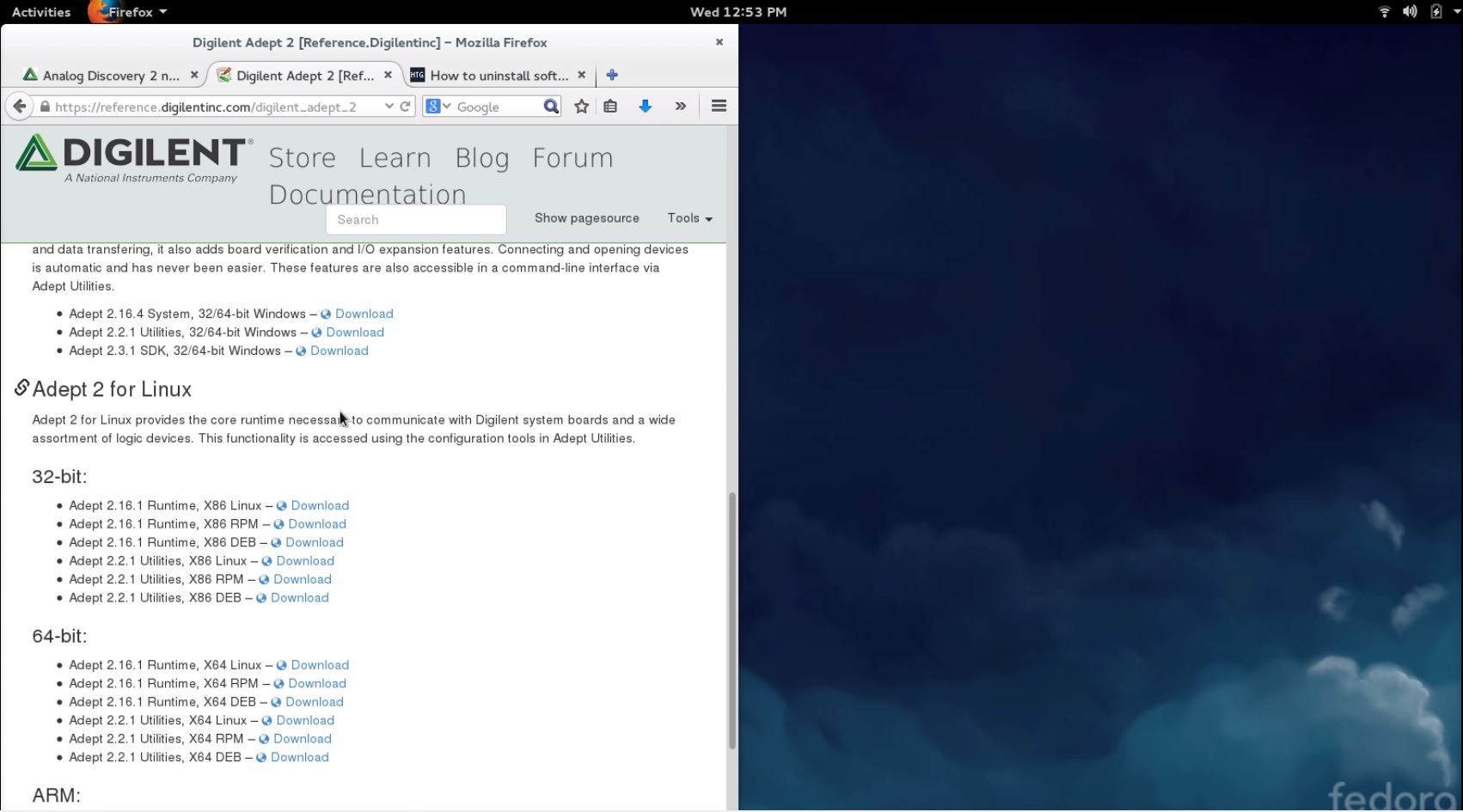Select the Digilent Adept 2 tab
Screen dimensions: 1463x812
point(304,76)
